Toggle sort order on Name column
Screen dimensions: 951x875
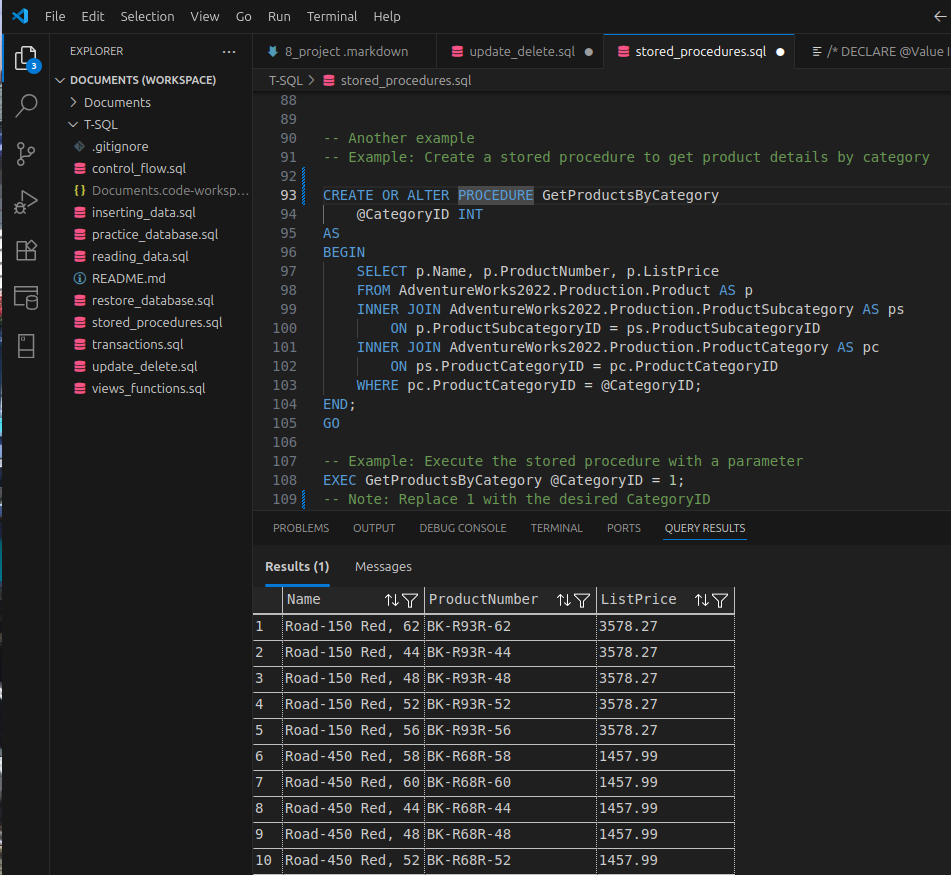(392, 600)
